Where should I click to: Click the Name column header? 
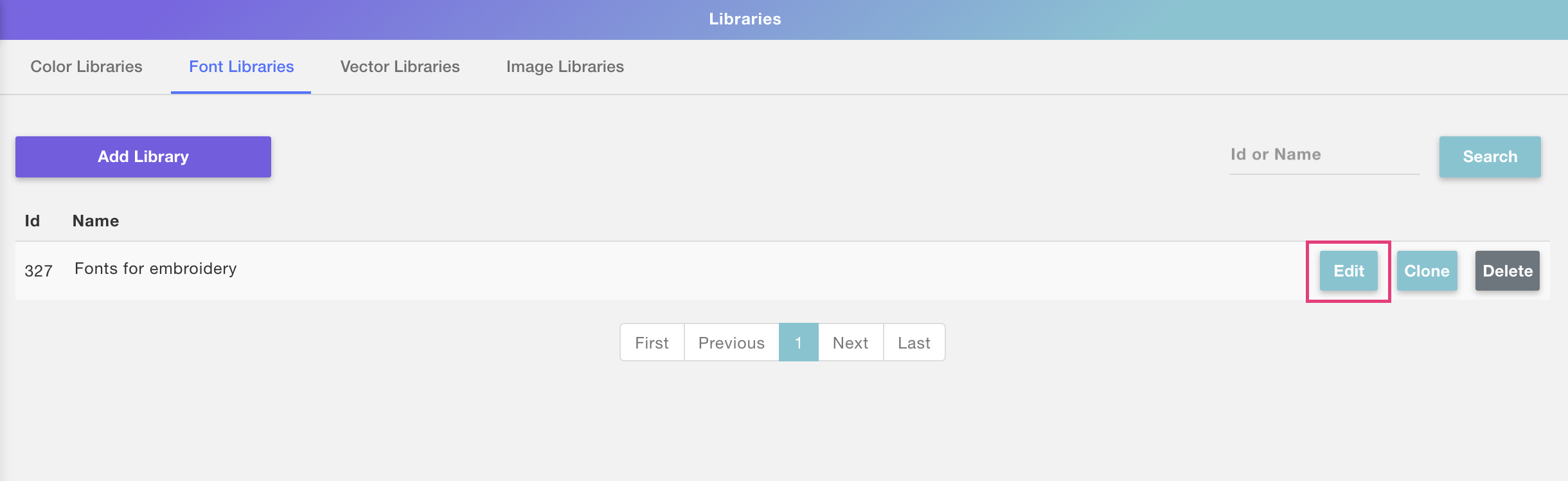[96, 221]
